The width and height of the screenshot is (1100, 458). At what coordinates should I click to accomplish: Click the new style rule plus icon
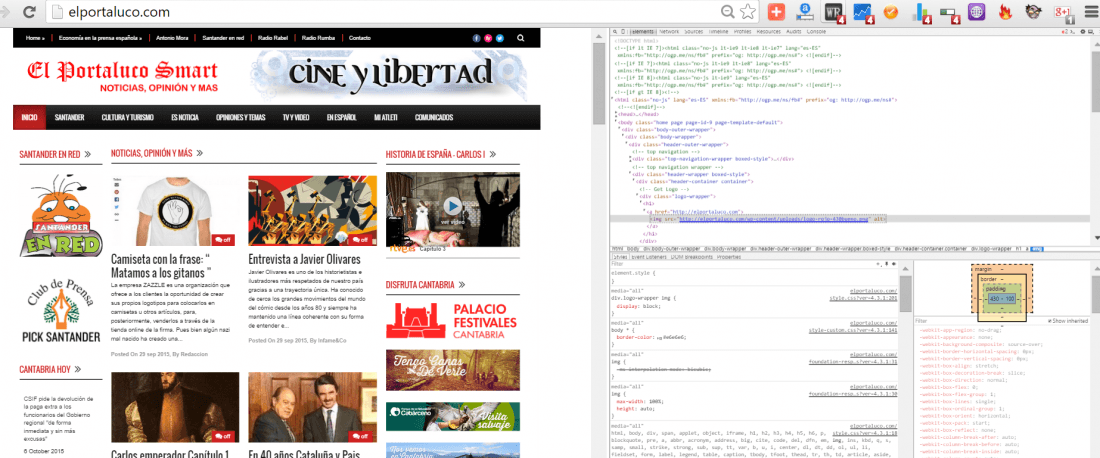[x=878, y=264]
